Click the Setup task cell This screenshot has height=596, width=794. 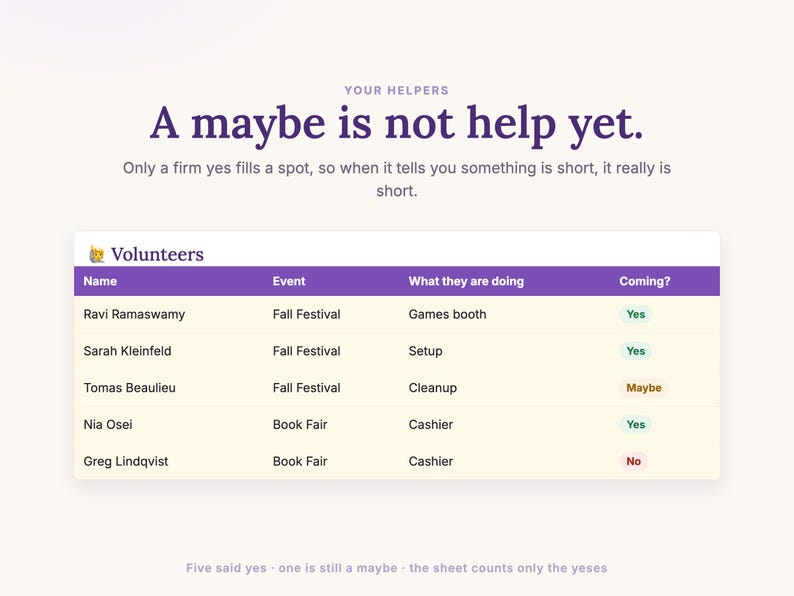[425, 351]
